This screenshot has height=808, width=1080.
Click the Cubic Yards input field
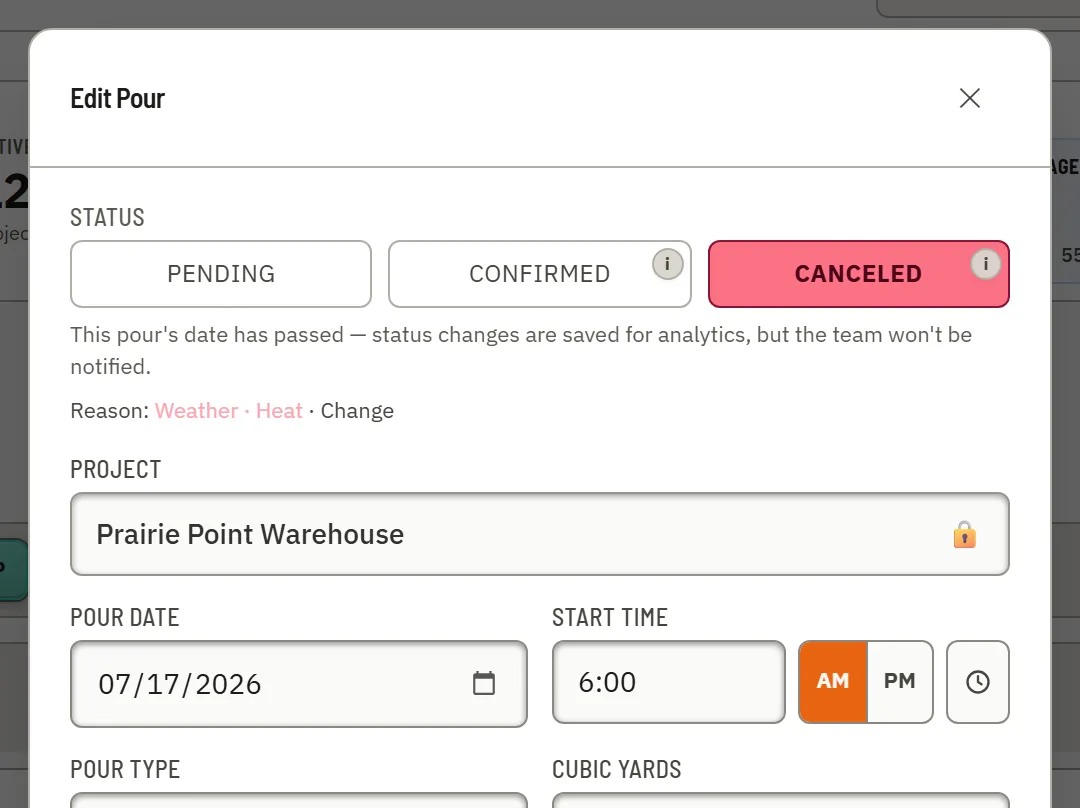tap(780, 800)
